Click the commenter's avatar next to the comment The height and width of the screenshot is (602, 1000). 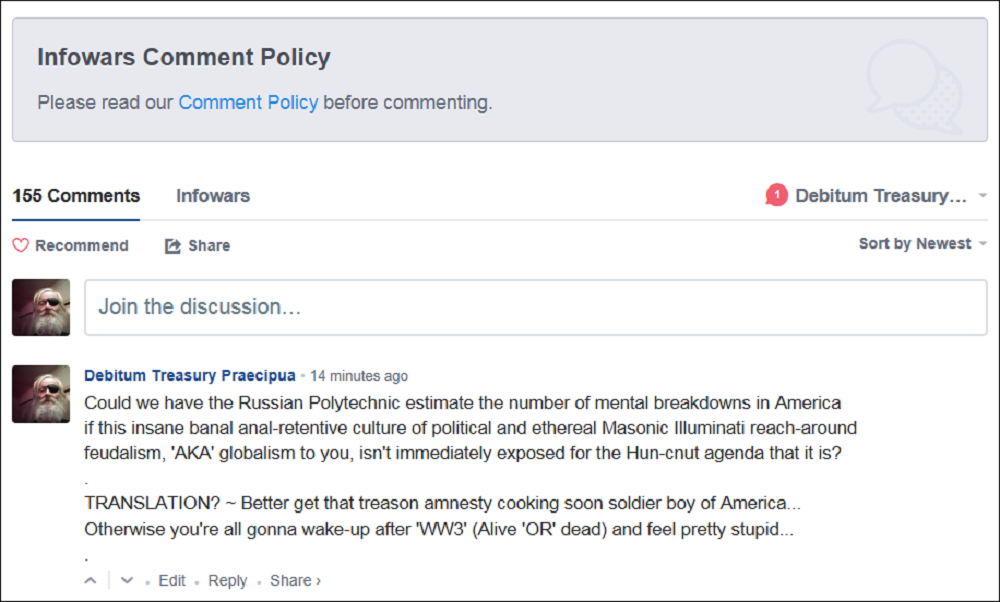[41, 393]
